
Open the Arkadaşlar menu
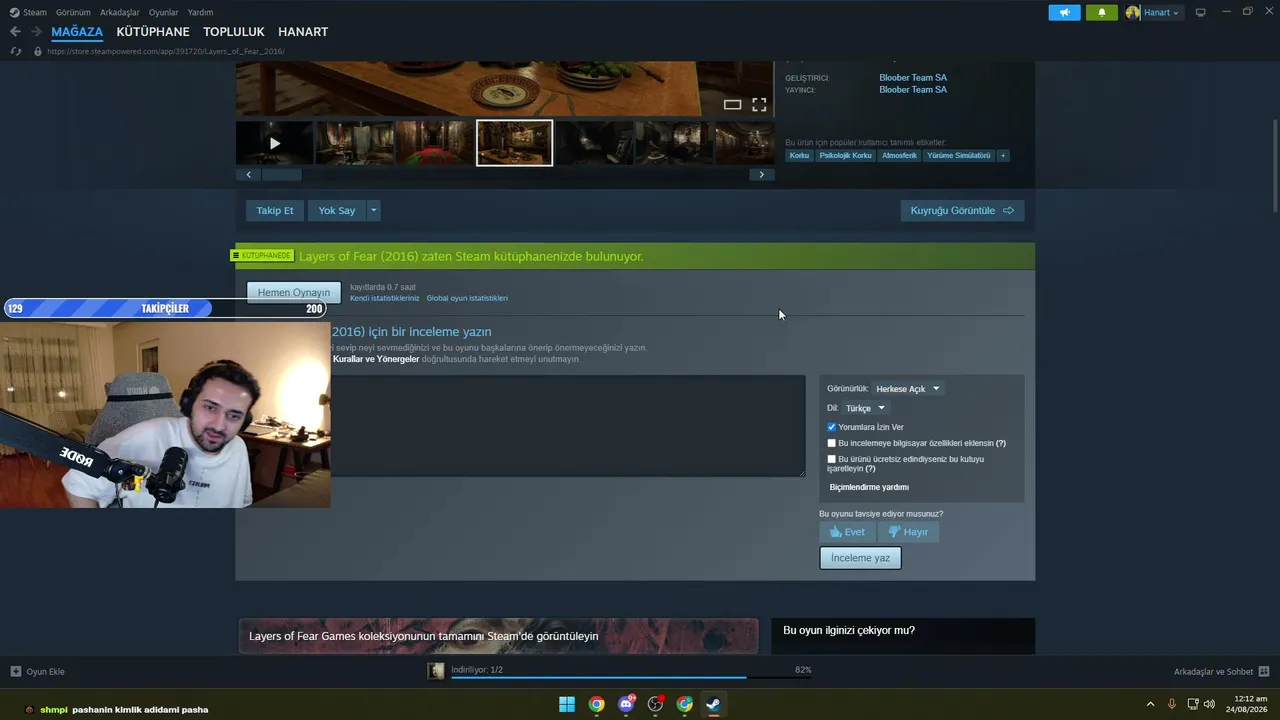[120, 12]
